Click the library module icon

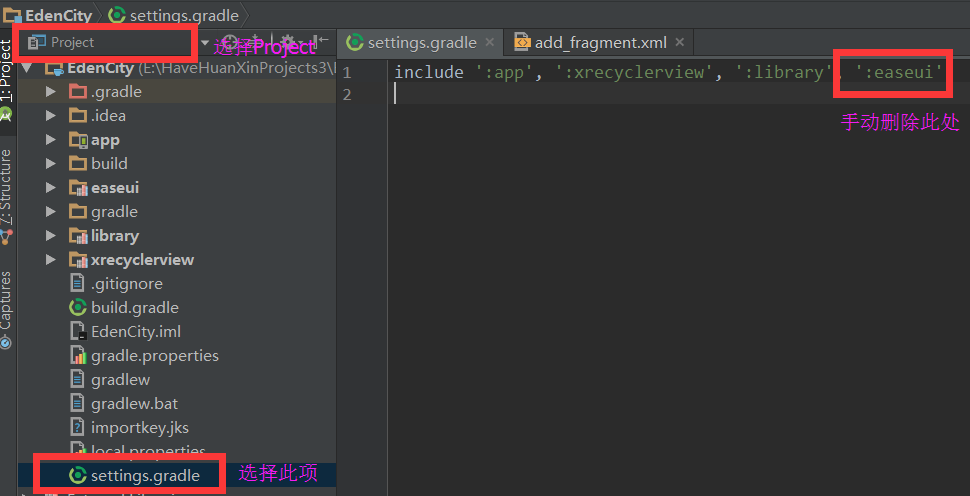[x=78, y=236]
